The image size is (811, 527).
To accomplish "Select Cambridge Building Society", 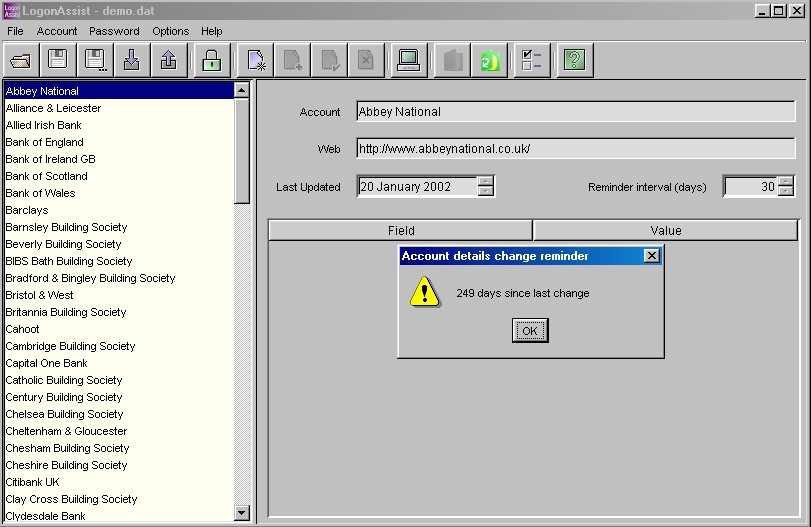I will click(119, 347).
